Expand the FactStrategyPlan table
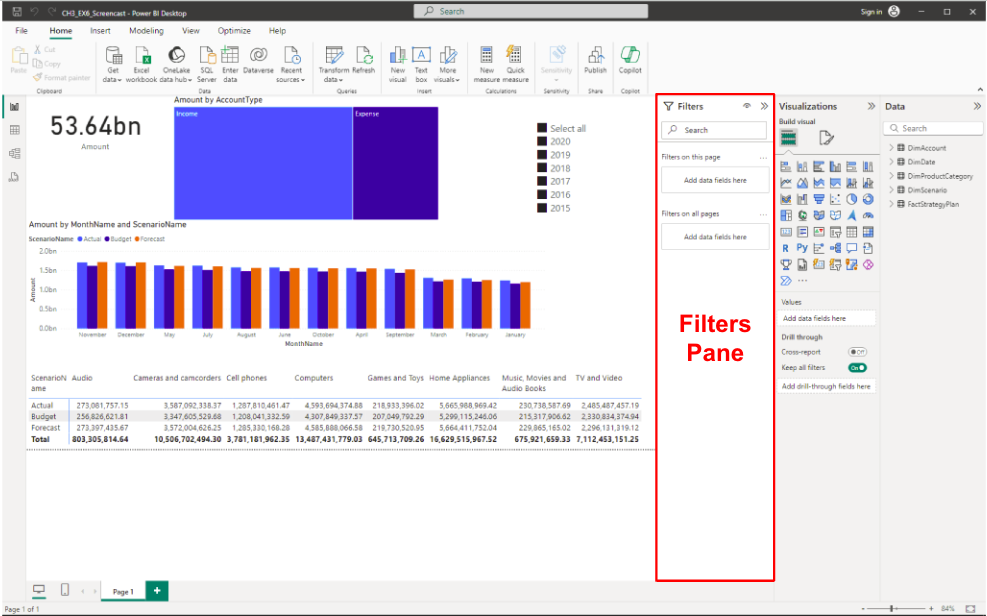Screen dimensions: 987x616 point(891,204)
